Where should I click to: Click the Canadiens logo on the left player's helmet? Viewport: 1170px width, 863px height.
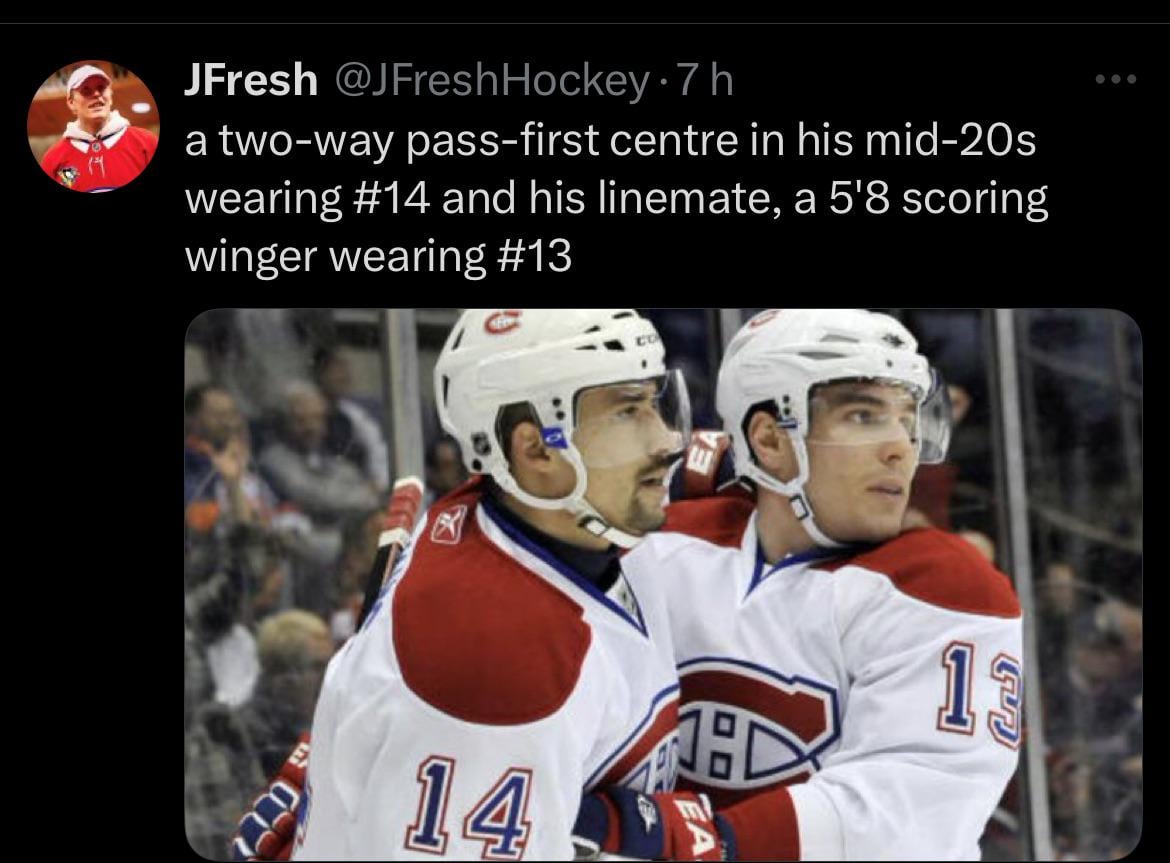tap(503, 322)
